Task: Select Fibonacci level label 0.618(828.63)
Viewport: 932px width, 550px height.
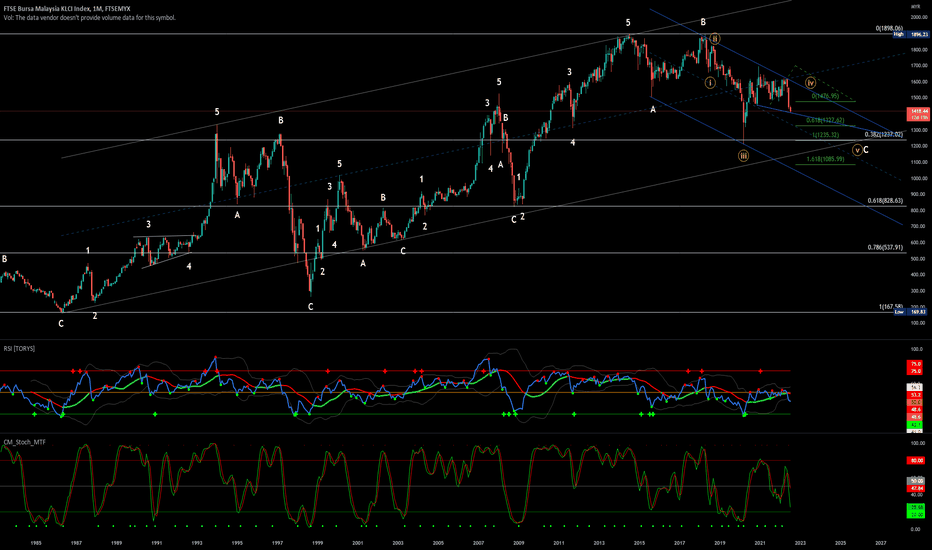Action: point(885,201)
